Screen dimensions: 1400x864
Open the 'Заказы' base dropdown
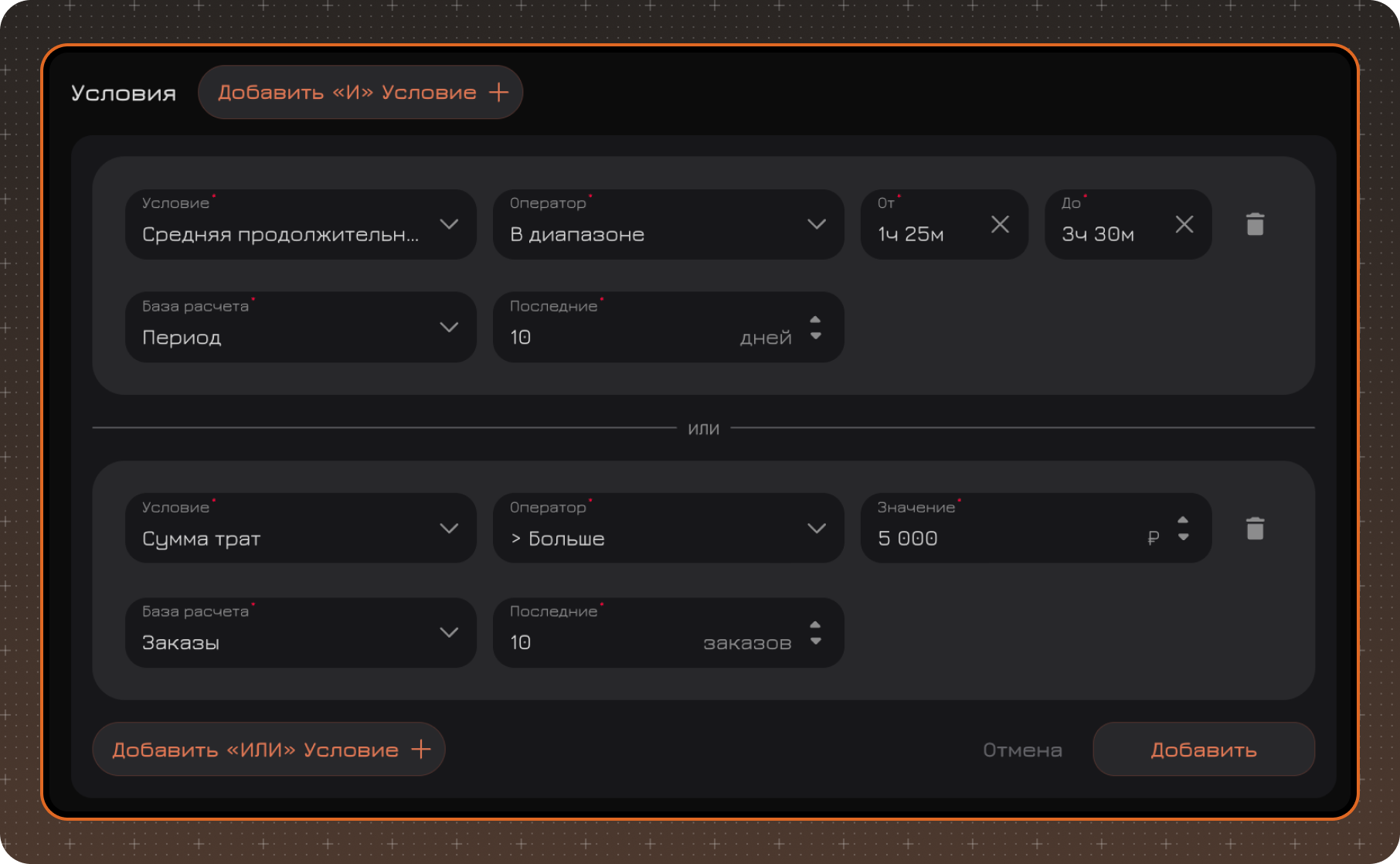coord(301,632)
